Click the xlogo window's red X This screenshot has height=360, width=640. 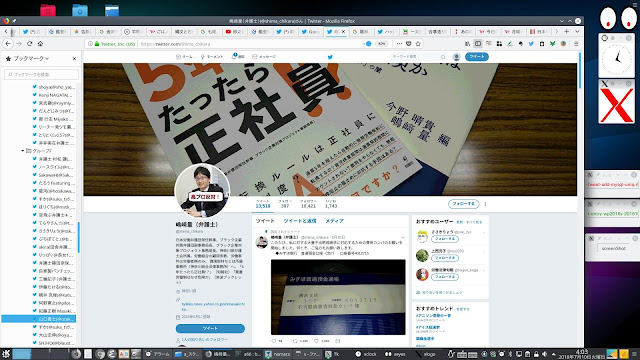(616, 105)
